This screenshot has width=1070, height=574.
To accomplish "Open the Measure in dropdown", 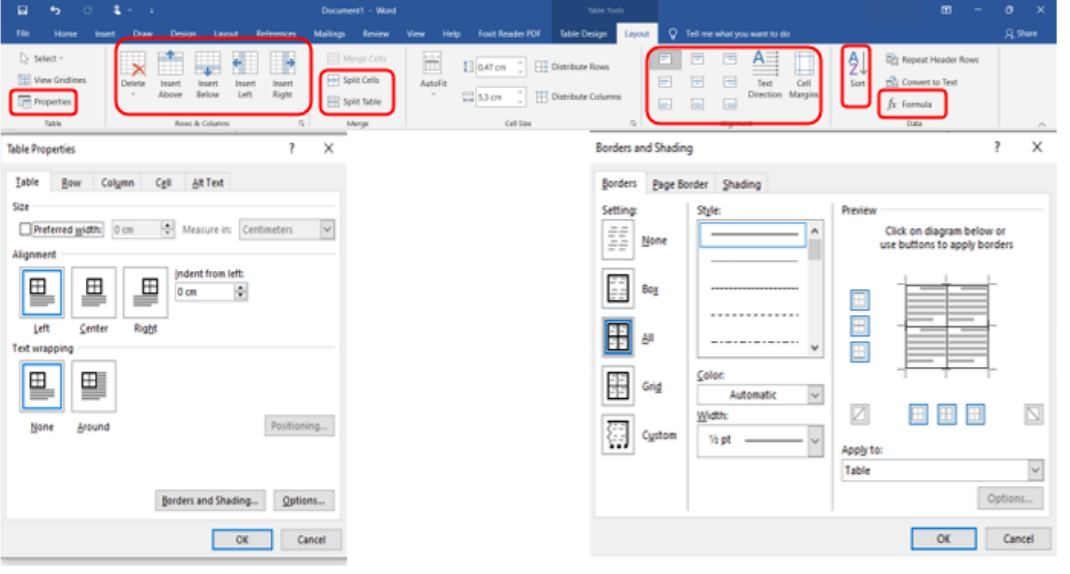I will 327,229.
